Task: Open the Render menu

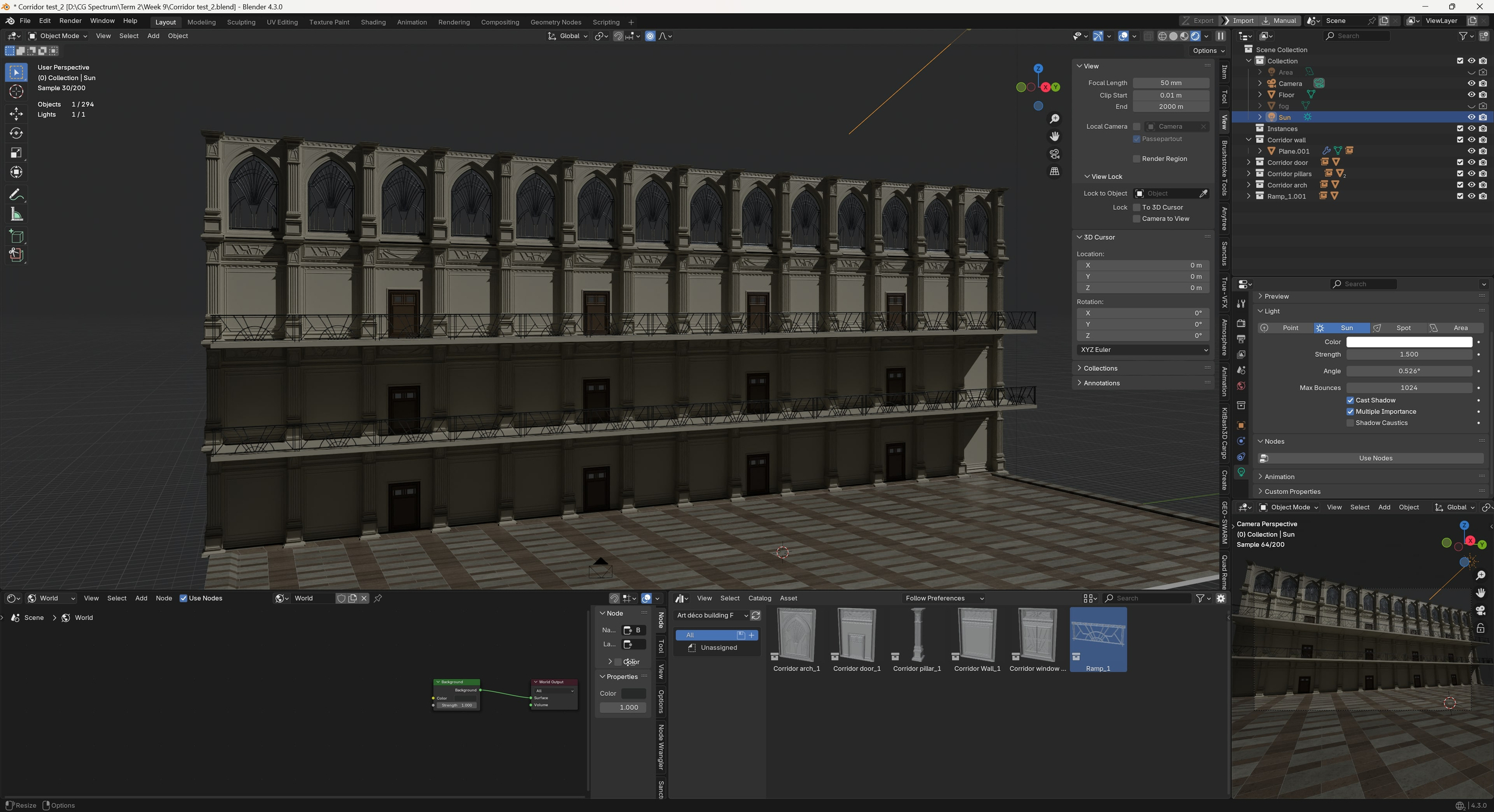Action: (70, 21)
